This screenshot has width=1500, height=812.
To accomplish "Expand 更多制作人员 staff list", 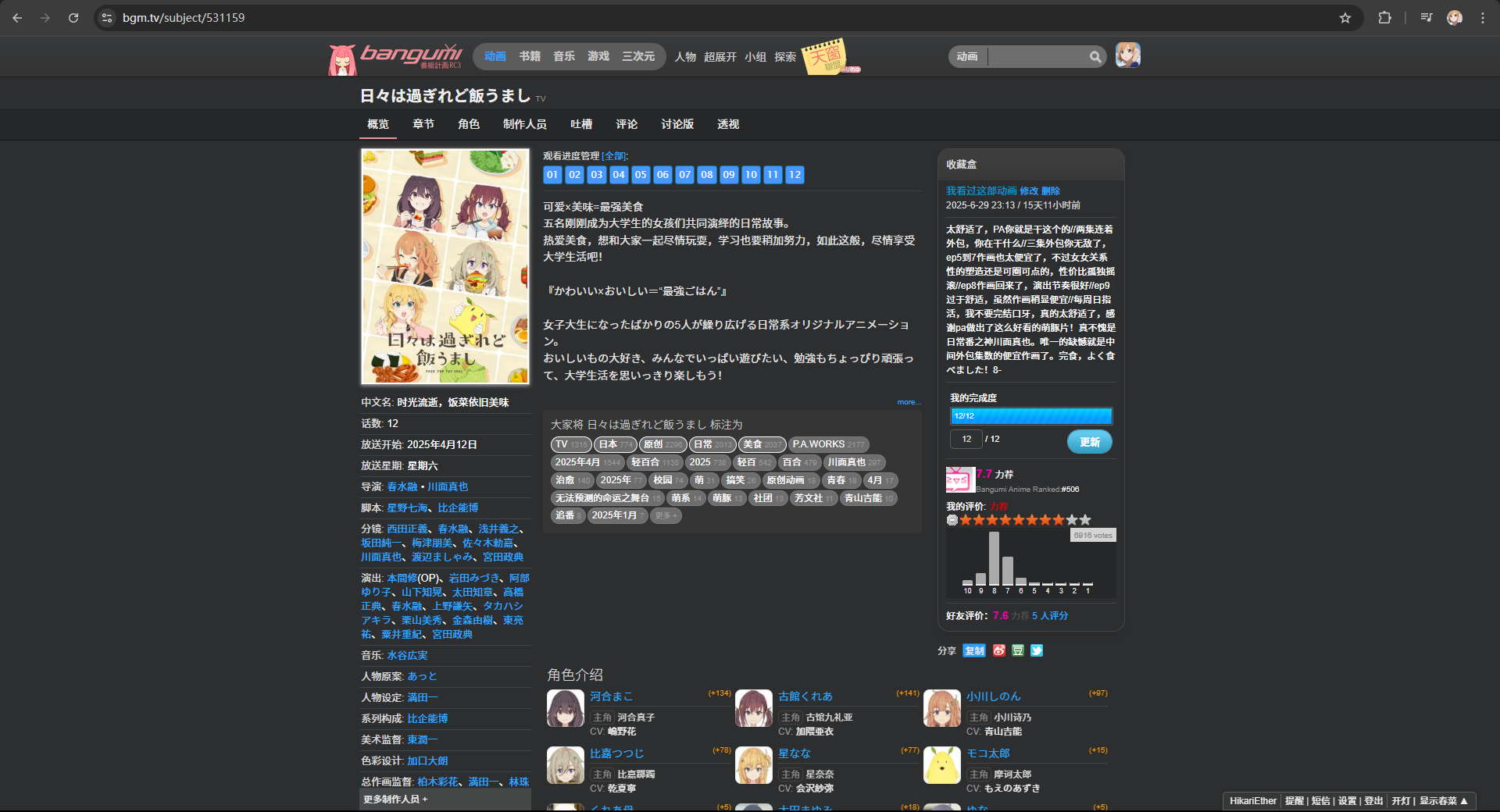I will click(x=445, y=800).
